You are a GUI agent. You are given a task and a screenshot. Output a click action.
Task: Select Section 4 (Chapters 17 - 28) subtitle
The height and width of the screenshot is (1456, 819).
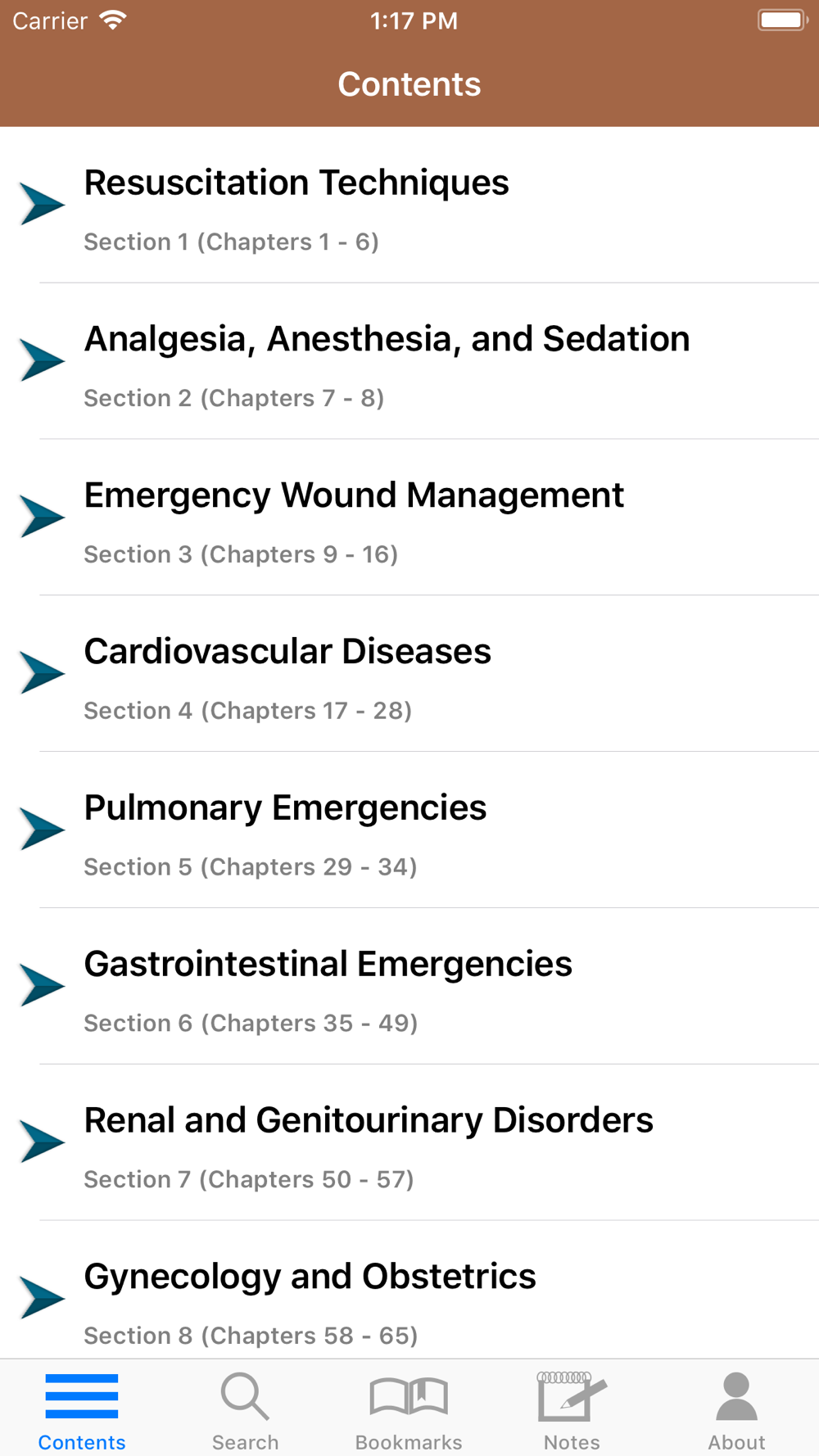point(247,711)
